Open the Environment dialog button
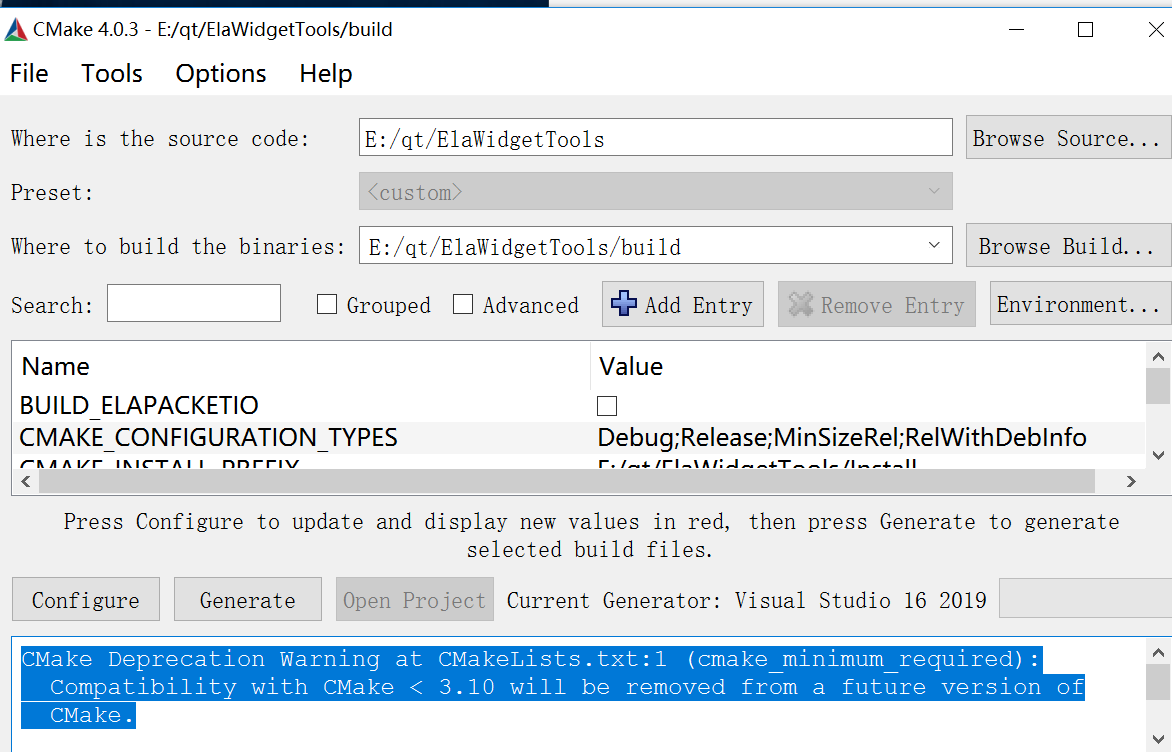This screenshot has height=752, width=1172. (x=1080, y=304)
